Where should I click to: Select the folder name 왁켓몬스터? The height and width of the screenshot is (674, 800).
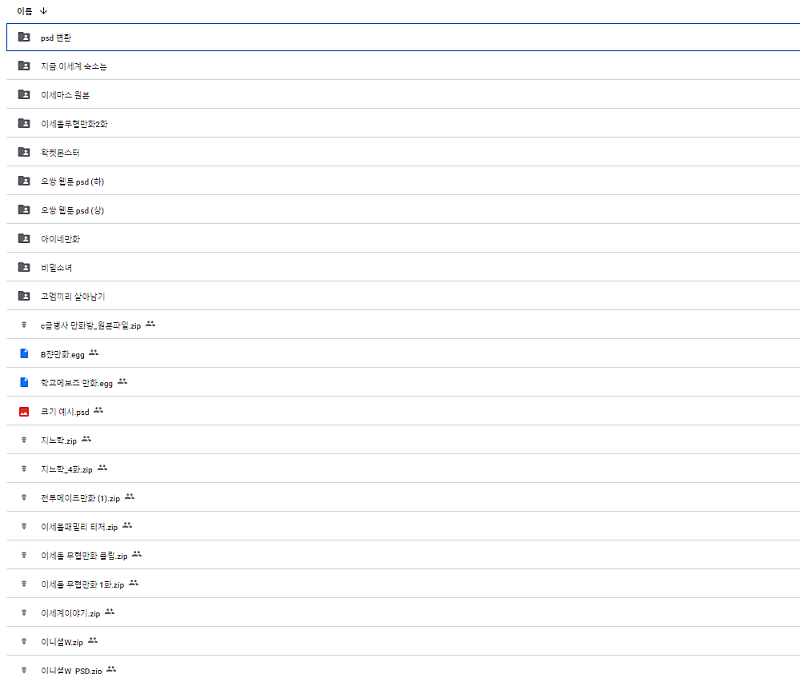[60, 153]
